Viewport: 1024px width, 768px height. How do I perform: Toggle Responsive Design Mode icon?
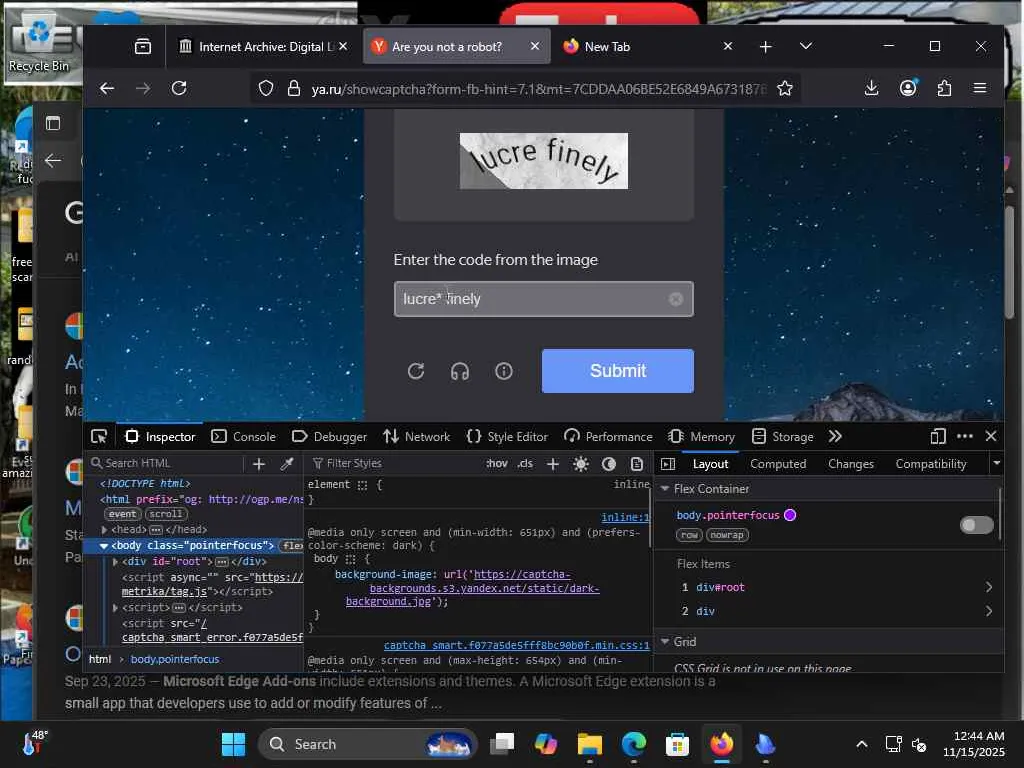click(938, 436)
